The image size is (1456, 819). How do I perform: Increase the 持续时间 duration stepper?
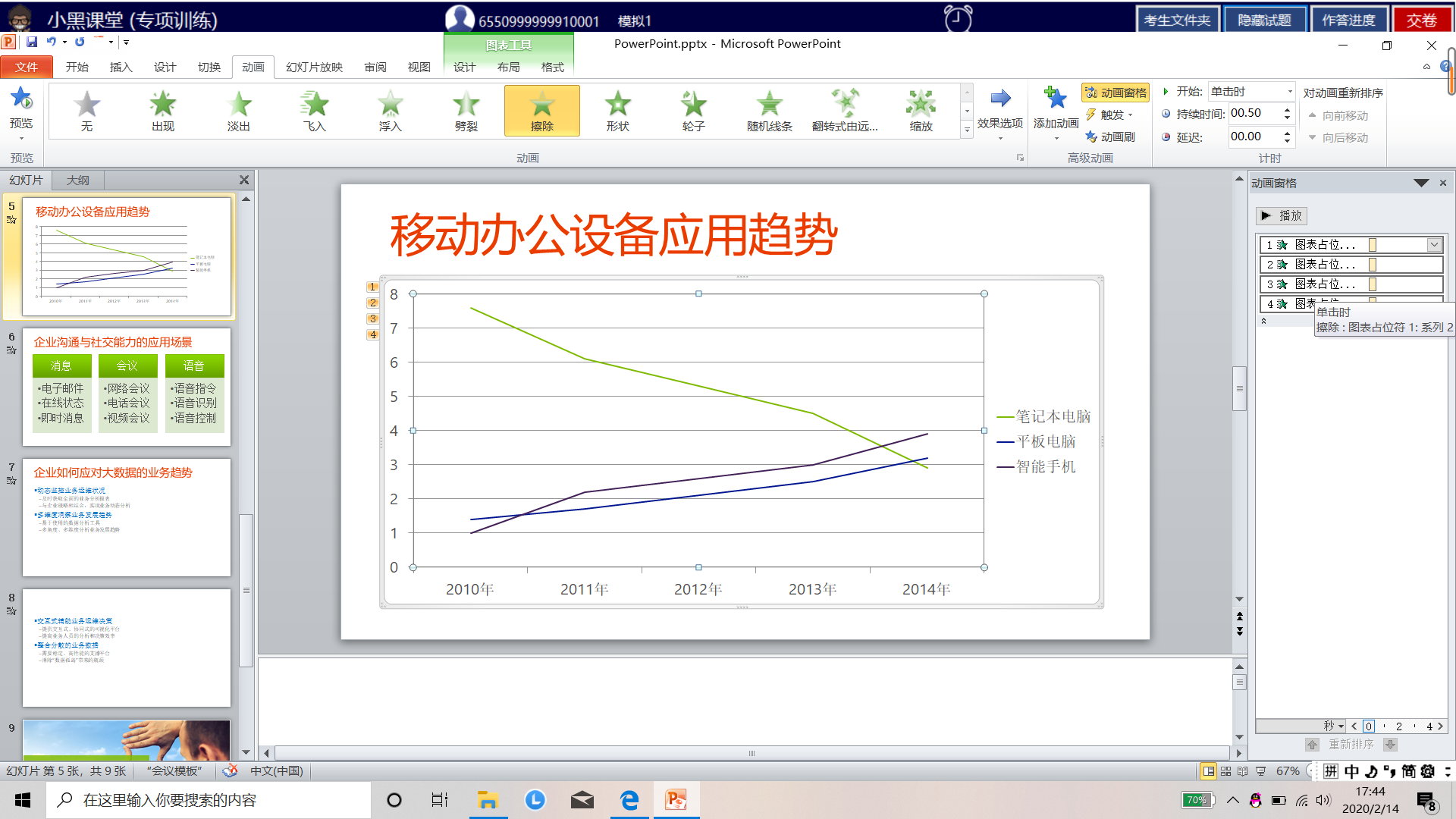1287,109
